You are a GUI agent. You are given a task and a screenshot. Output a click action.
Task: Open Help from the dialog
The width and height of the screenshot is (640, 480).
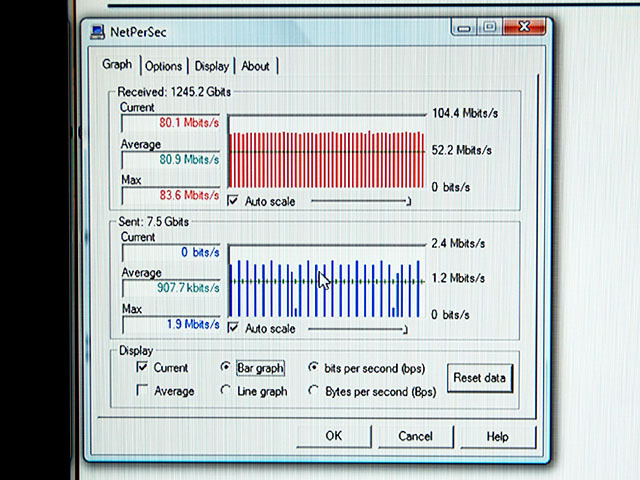point(498,437)
